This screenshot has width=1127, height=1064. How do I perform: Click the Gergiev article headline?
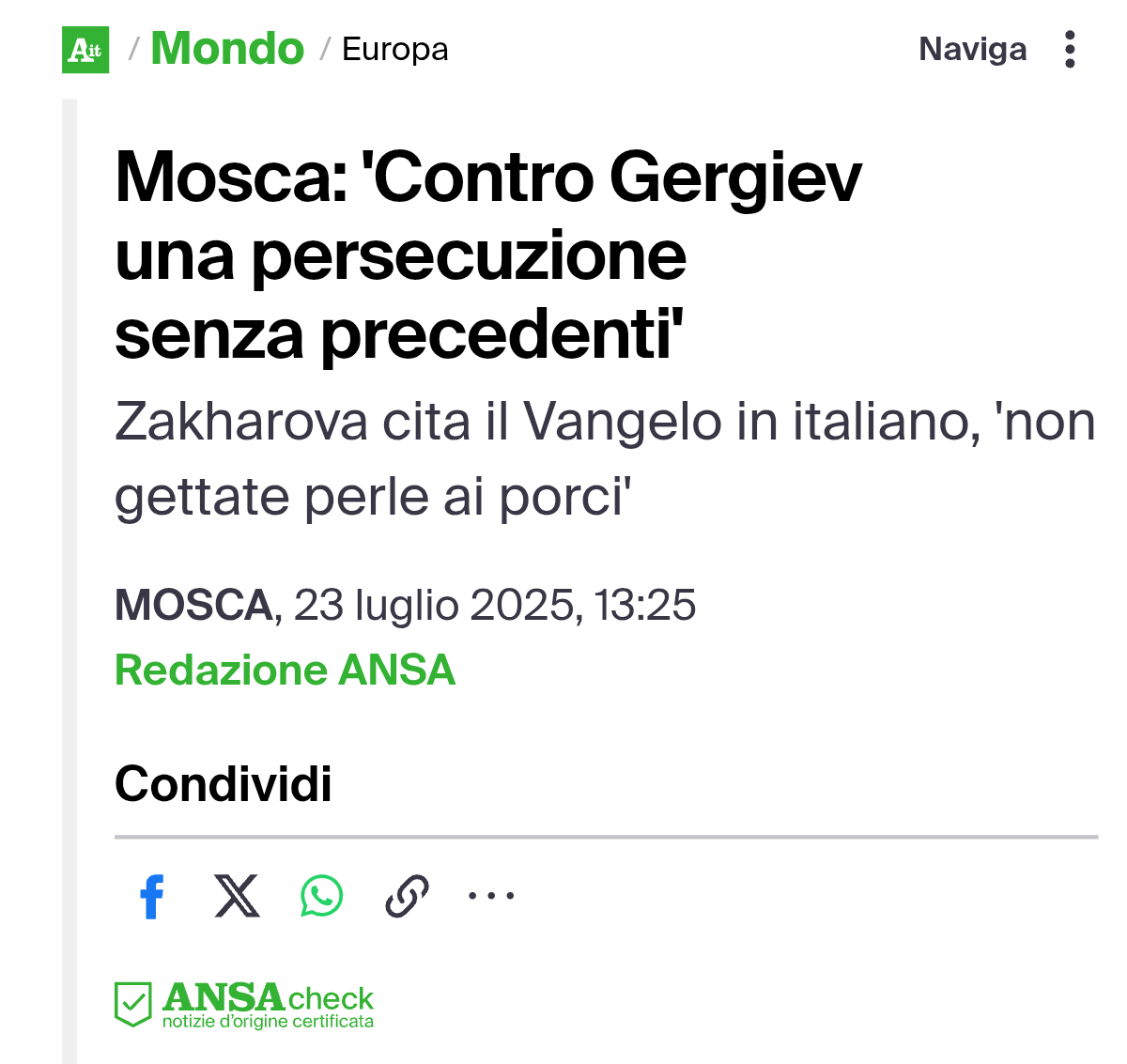point(487,255)
